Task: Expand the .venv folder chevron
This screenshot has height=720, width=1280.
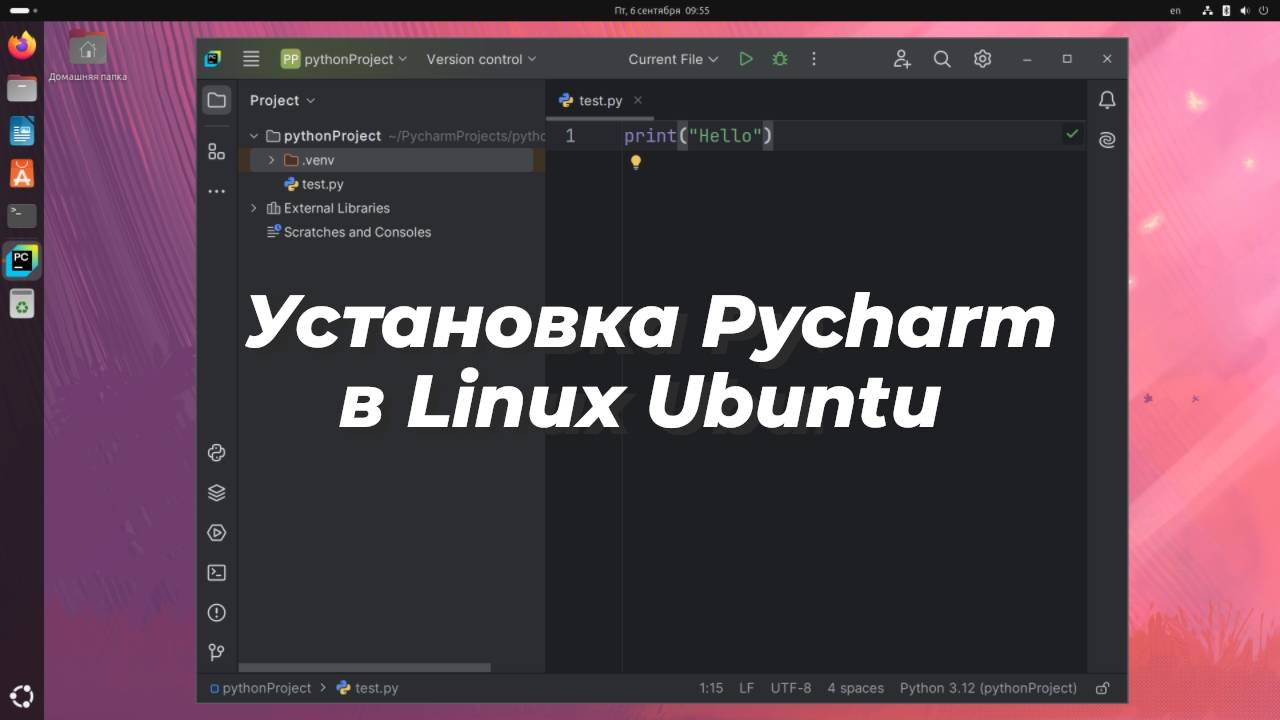Action: pyautogui.click(x=271, y=160)
